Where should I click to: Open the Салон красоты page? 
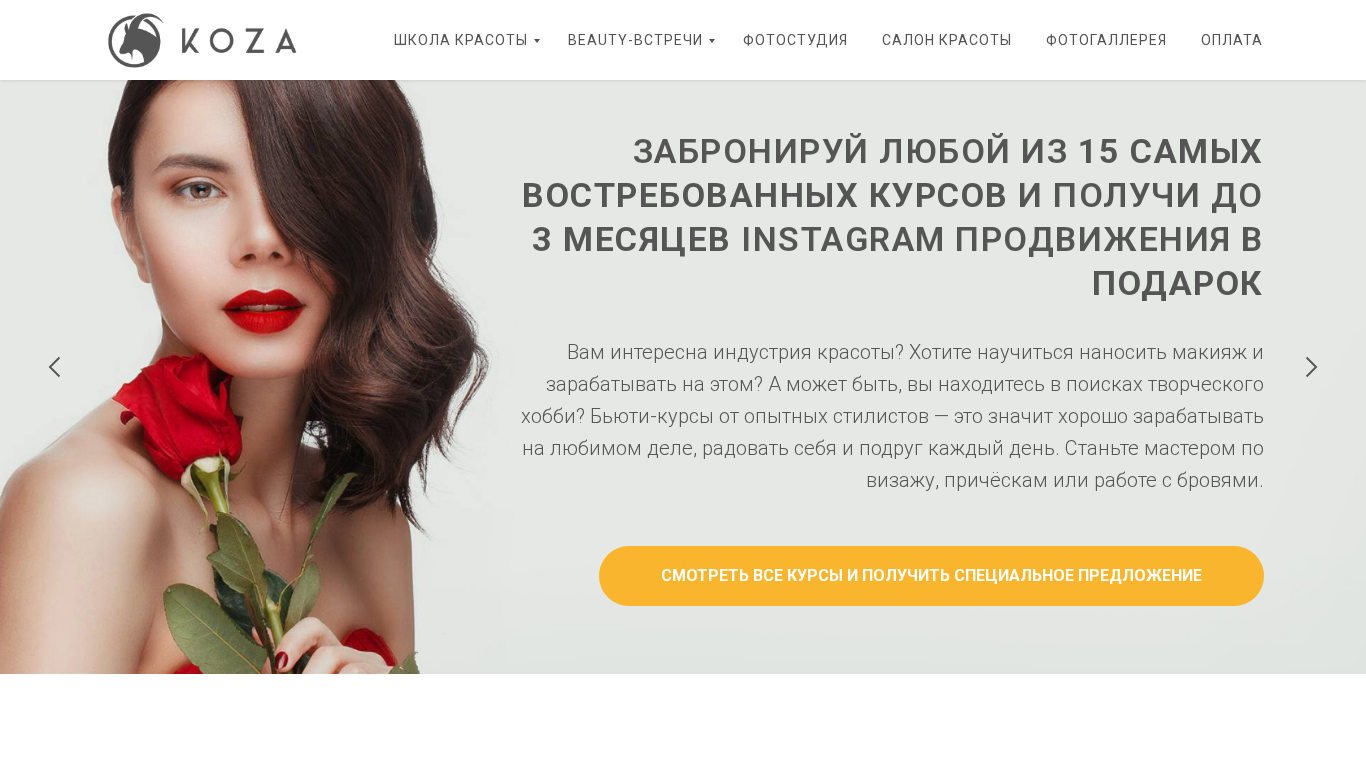(x=947, y=40)
